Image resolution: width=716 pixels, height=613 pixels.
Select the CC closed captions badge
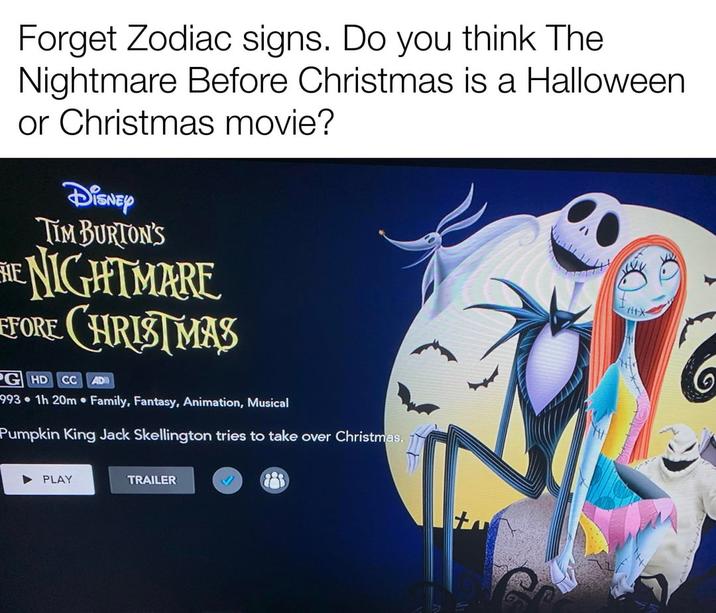click(70, 380)
